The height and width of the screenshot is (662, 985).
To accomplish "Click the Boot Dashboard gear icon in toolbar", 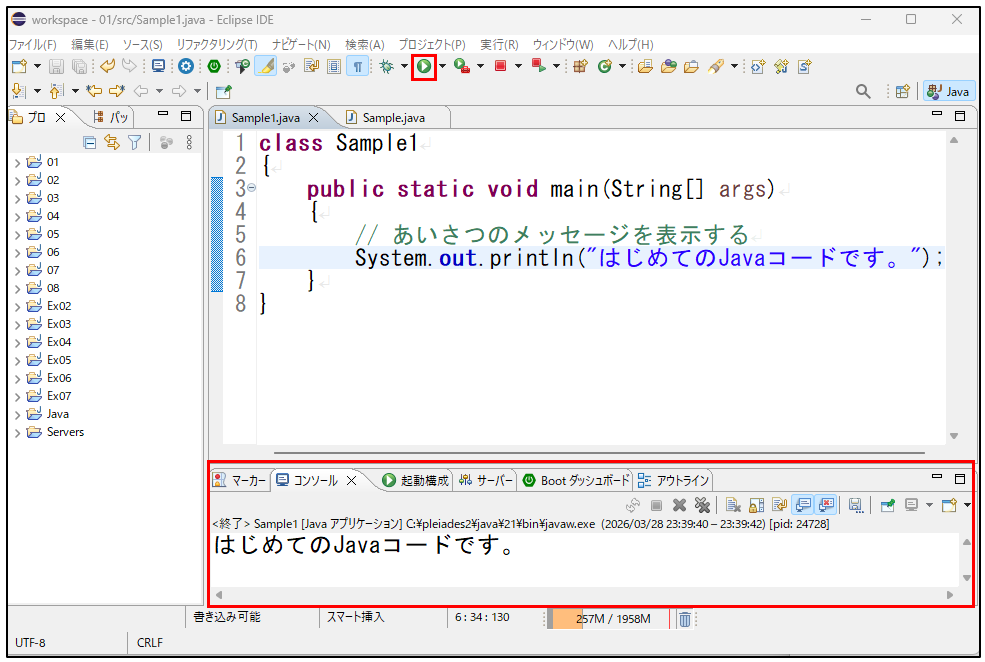I will tap(186, 66).
